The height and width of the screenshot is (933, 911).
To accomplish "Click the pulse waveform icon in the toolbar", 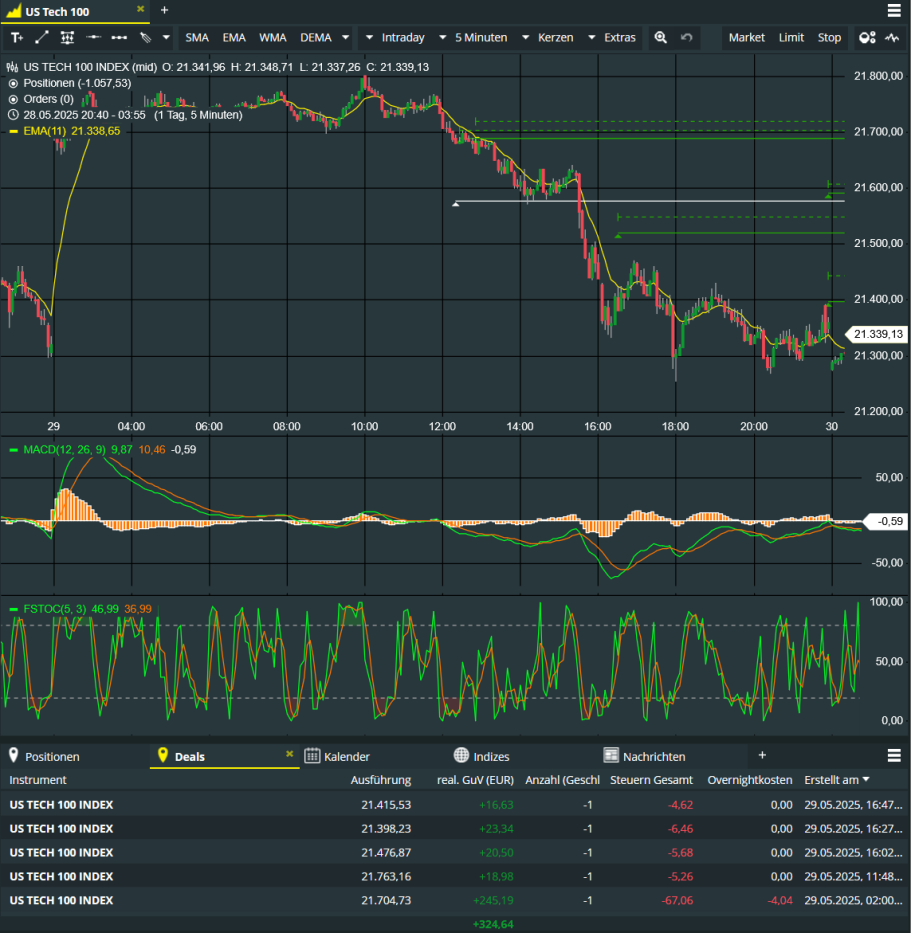I will tap(891, 37).
